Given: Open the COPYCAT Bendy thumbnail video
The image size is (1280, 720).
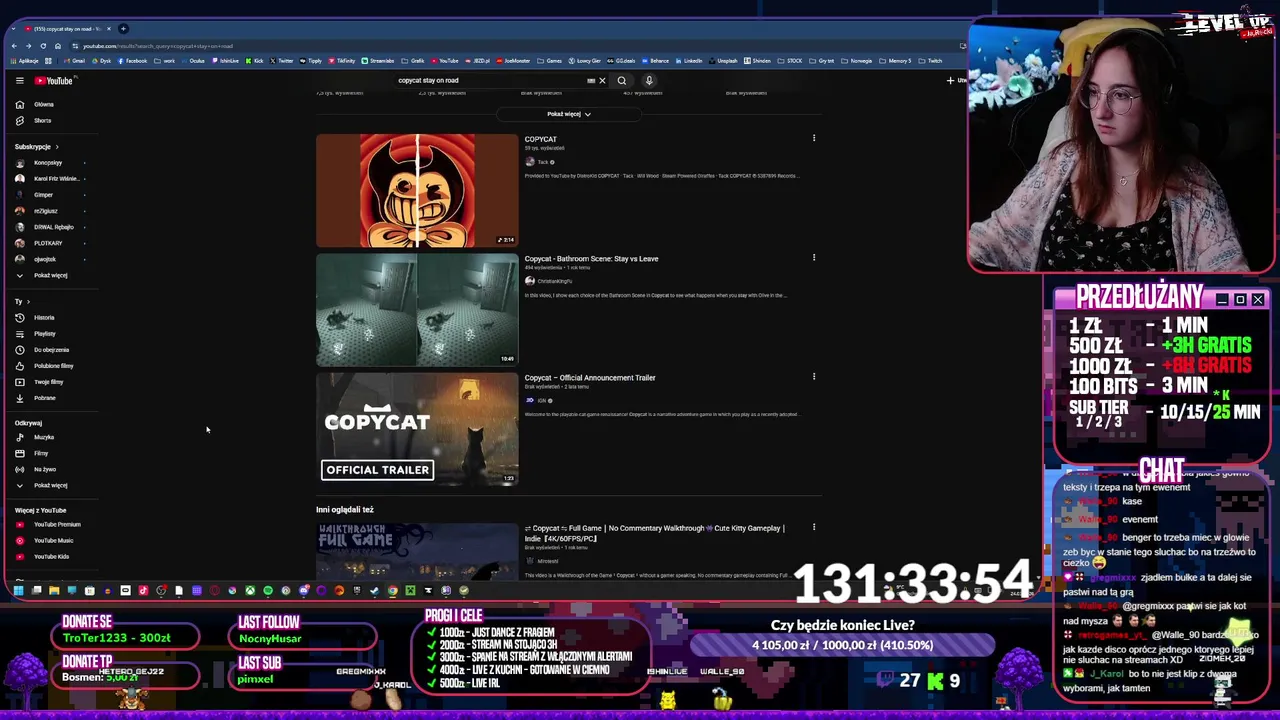Looking at the screenshot, I should (x=417, y=190).
